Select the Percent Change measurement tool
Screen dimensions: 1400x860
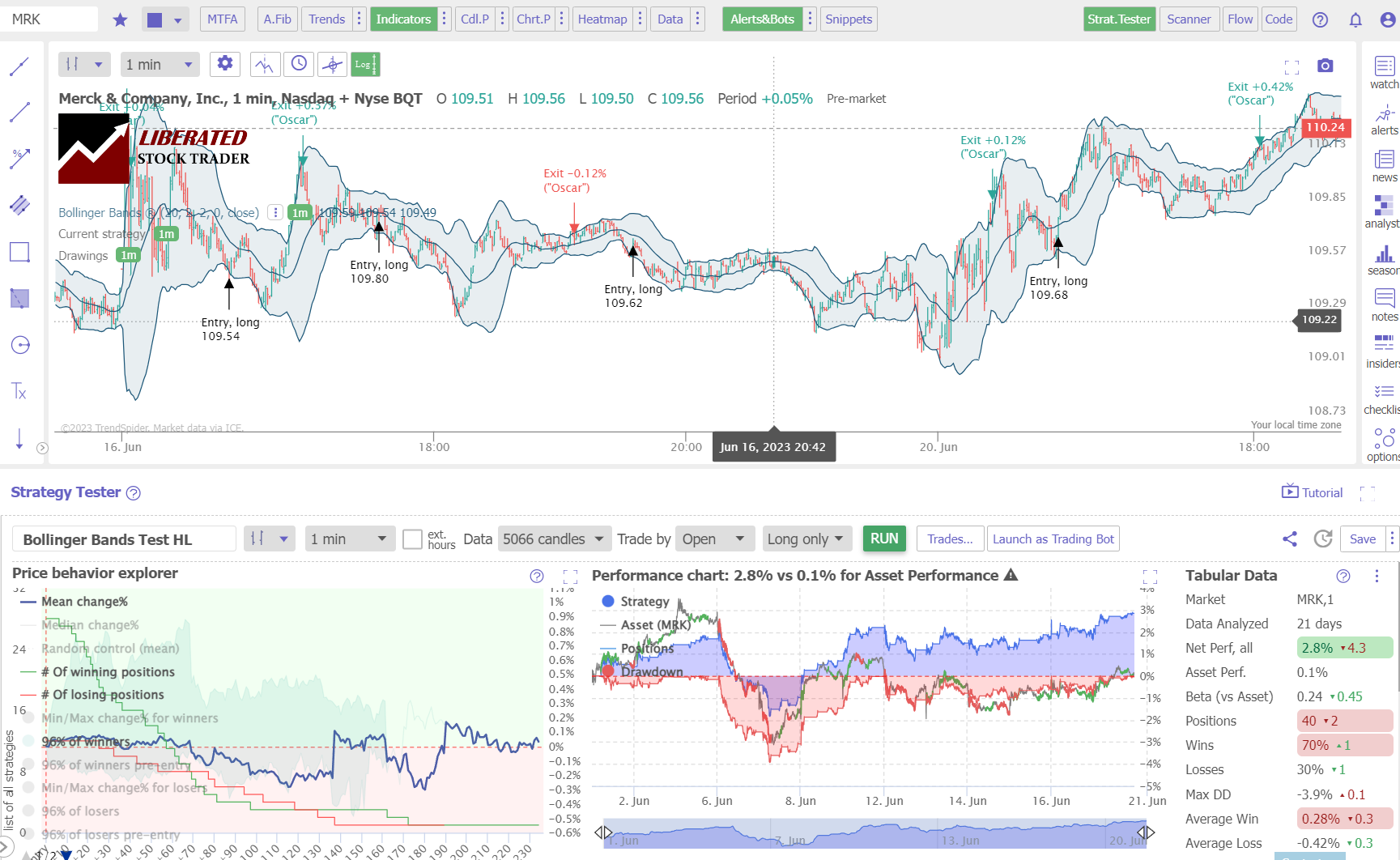click(19, 159)
